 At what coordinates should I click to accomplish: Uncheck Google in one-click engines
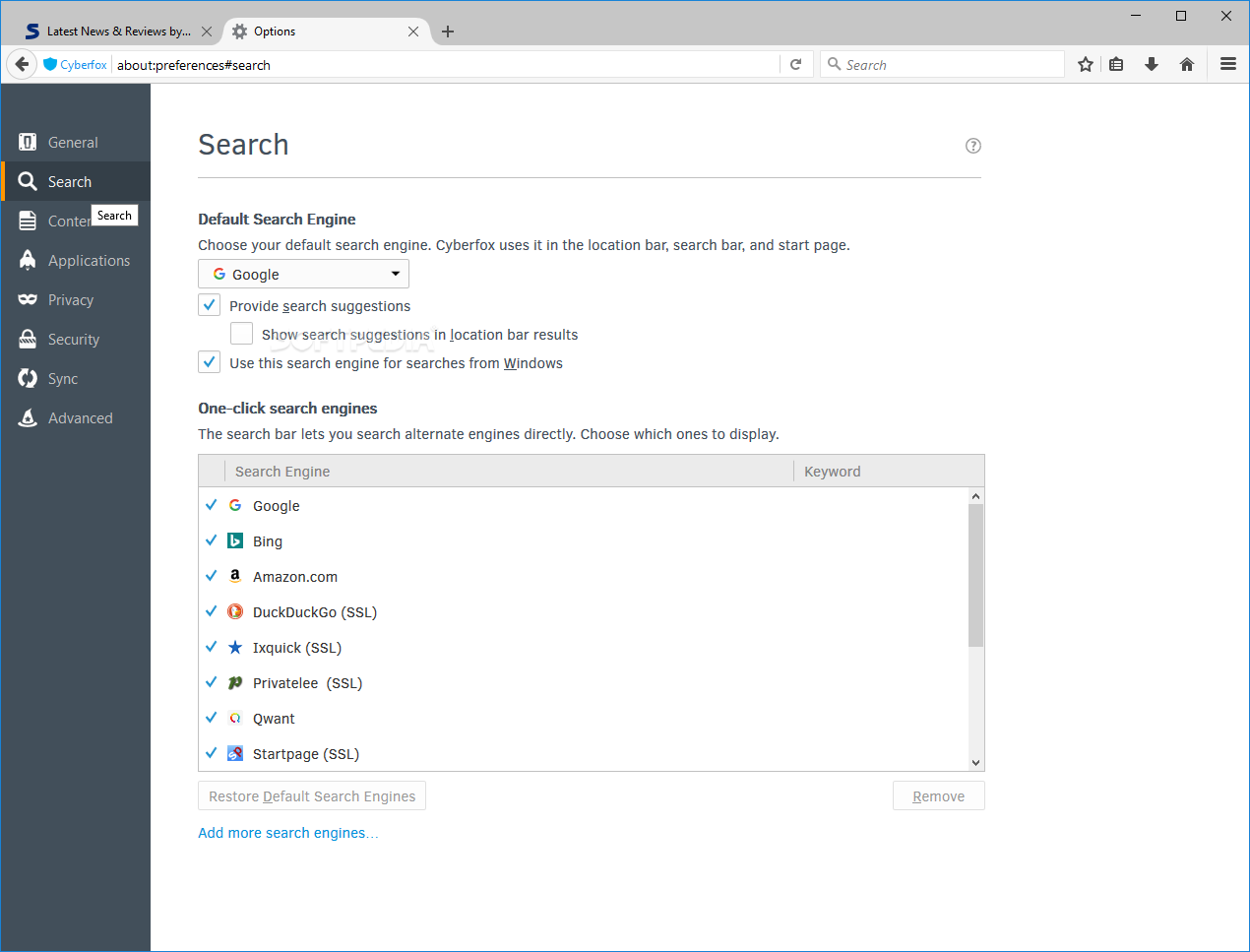pos(211,505)
